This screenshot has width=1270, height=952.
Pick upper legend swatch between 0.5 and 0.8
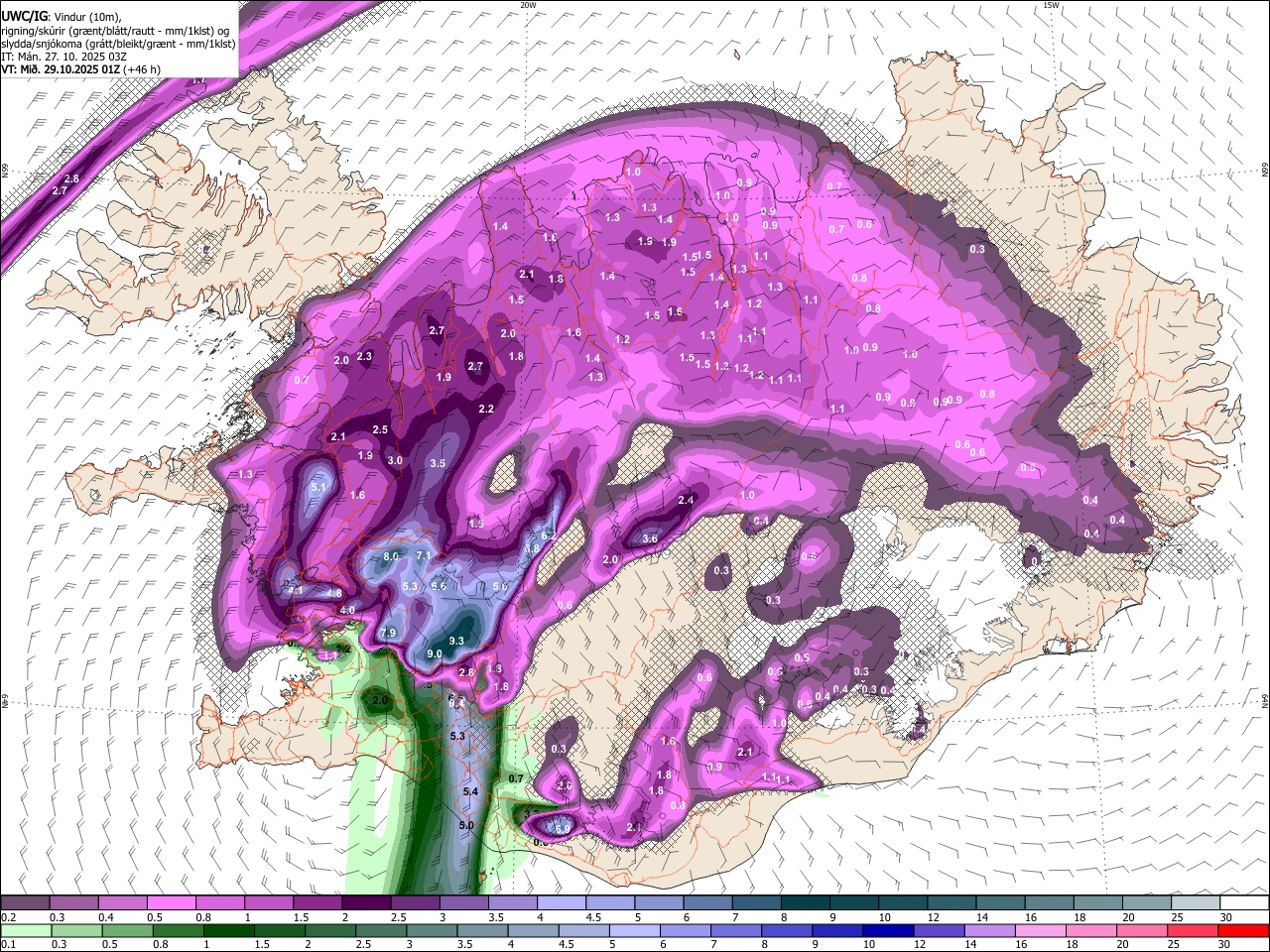click(171, 902)
